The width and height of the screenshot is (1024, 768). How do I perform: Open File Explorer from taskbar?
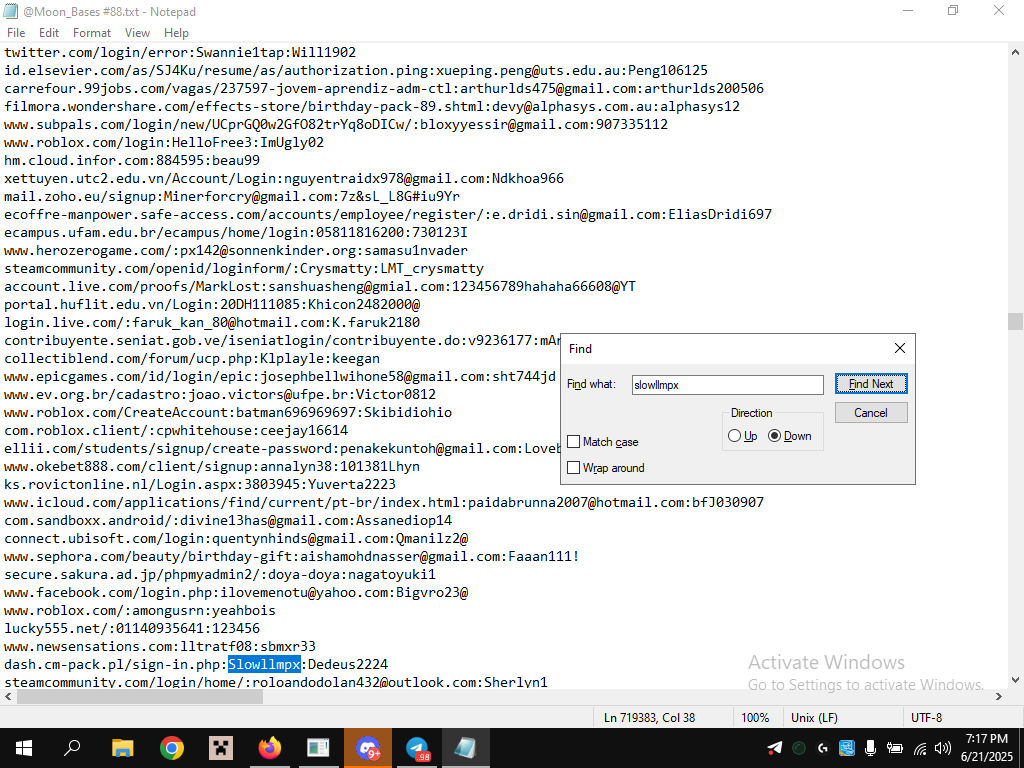[122, 748]
